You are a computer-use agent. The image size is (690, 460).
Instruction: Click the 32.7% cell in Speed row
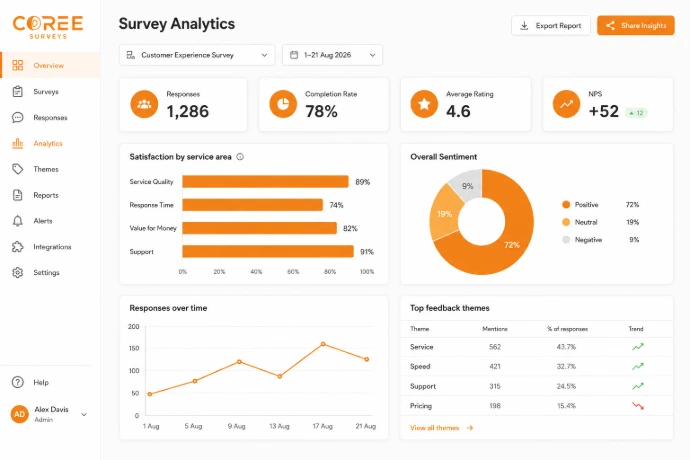click(x=566, y=366)
